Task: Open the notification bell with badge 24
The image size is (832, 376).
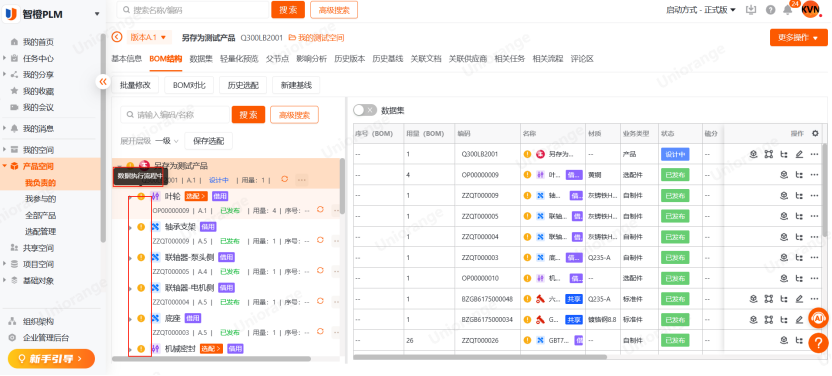Action: [x=787, y=10]
